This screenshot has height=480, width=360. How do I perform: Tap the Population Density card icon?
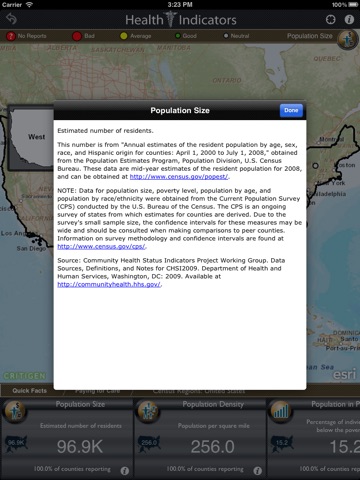click(148, 411)
